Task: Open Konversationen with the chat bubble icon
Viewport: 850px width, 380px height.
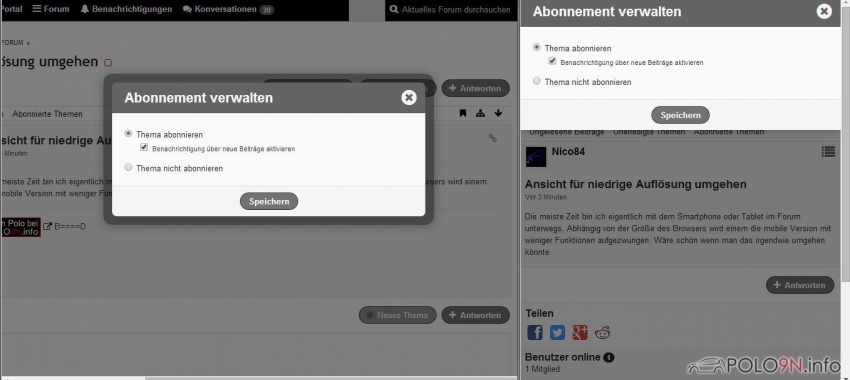Action: 220,9
